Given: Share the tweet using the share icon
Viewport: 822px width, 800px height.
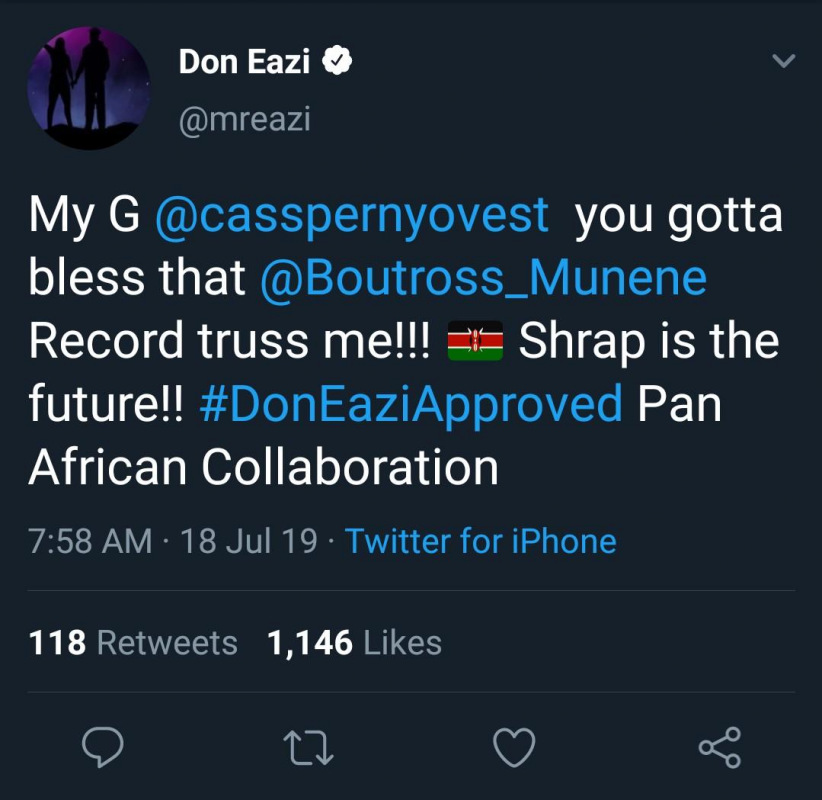Looking at the screenshot, I should click(x=719, y=747).
